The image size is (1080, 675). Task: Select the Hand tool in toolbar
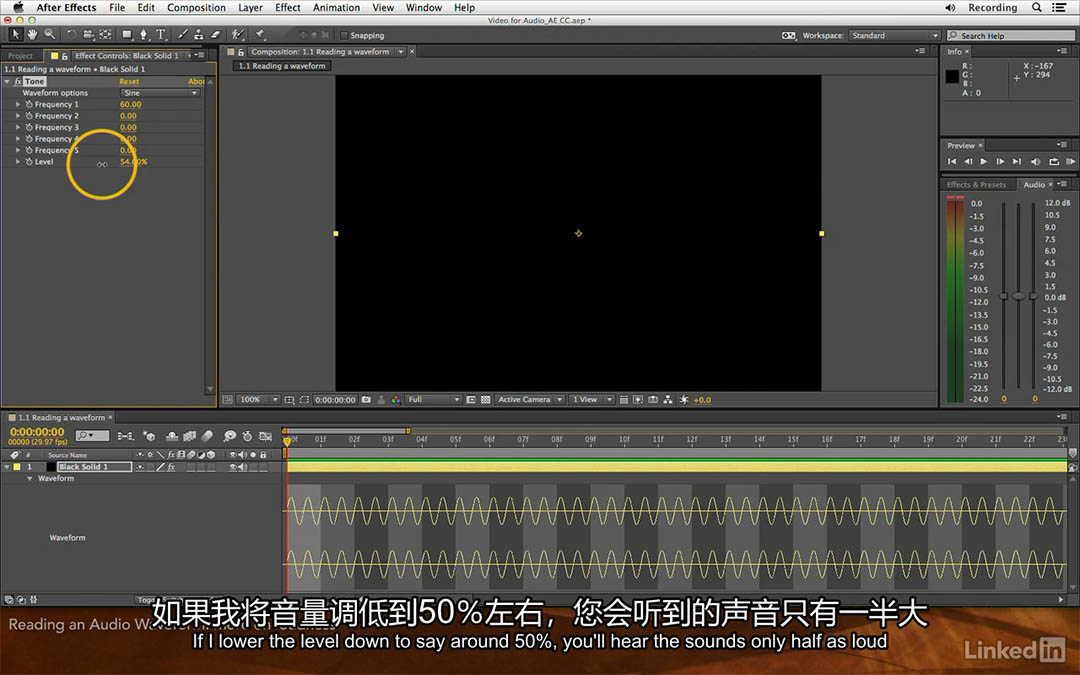tap(32, 34)
